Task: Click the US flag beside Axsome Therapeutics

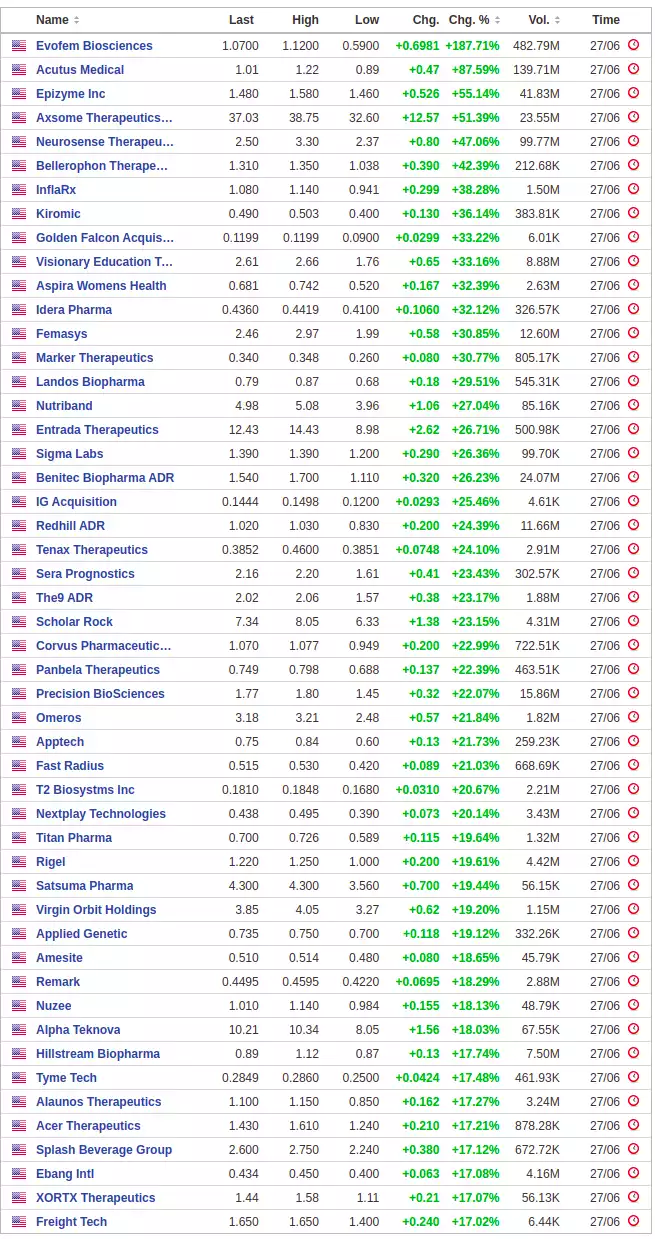Action: point(19,118)
